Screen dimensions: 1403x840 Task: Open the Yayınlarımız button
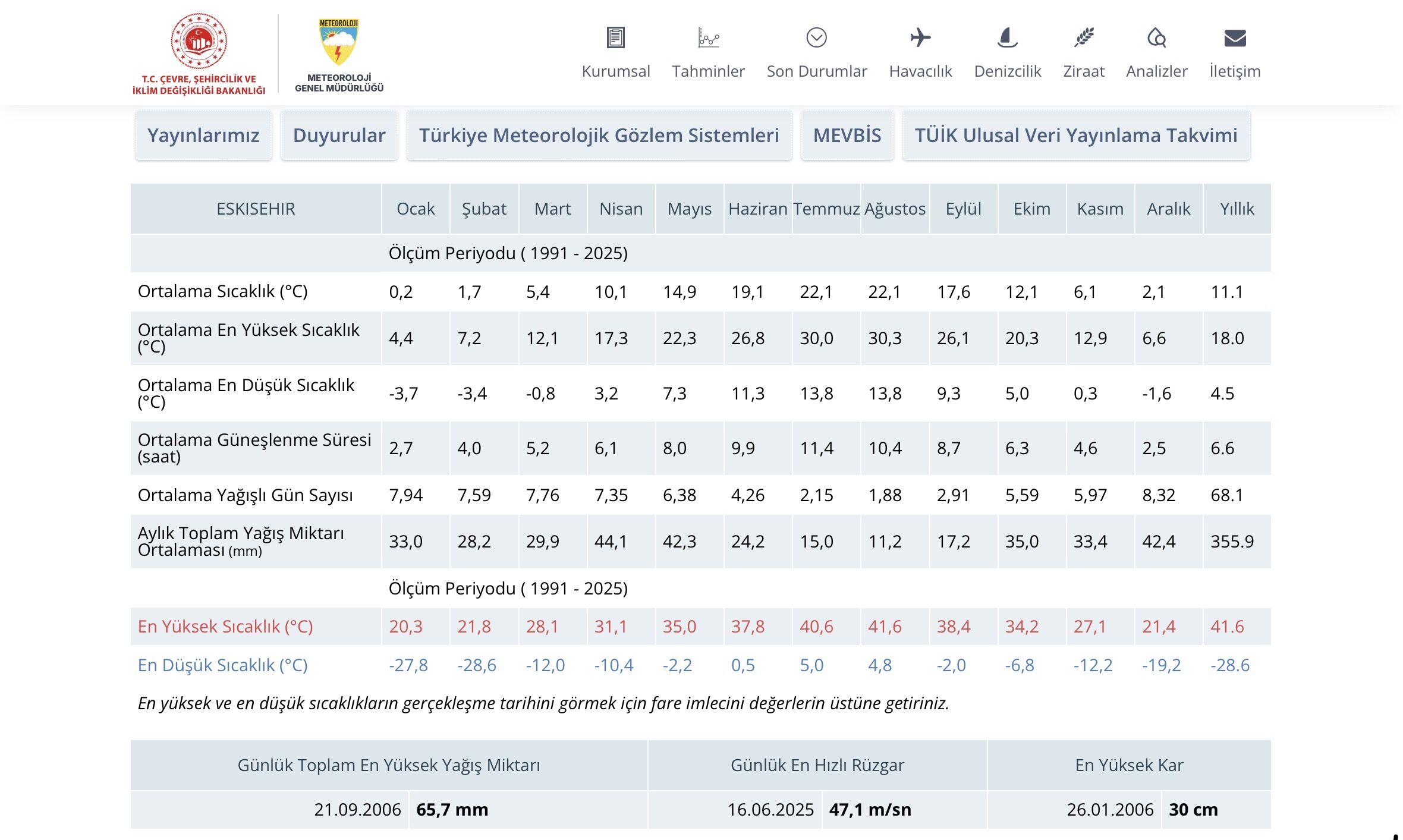203,136
